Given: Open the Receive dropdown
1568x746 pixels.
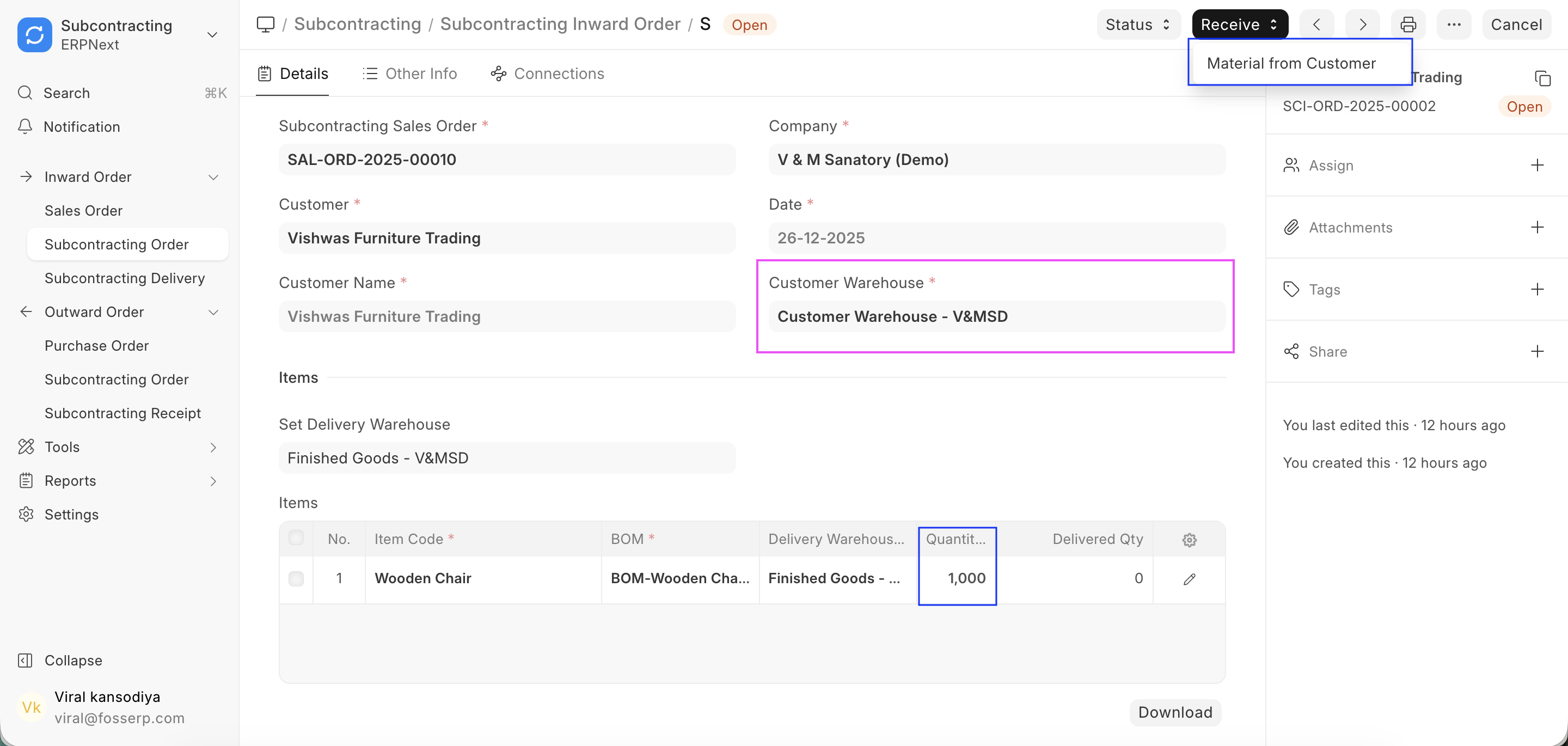Looking at the screenshot, I should tap(1239, 25).
